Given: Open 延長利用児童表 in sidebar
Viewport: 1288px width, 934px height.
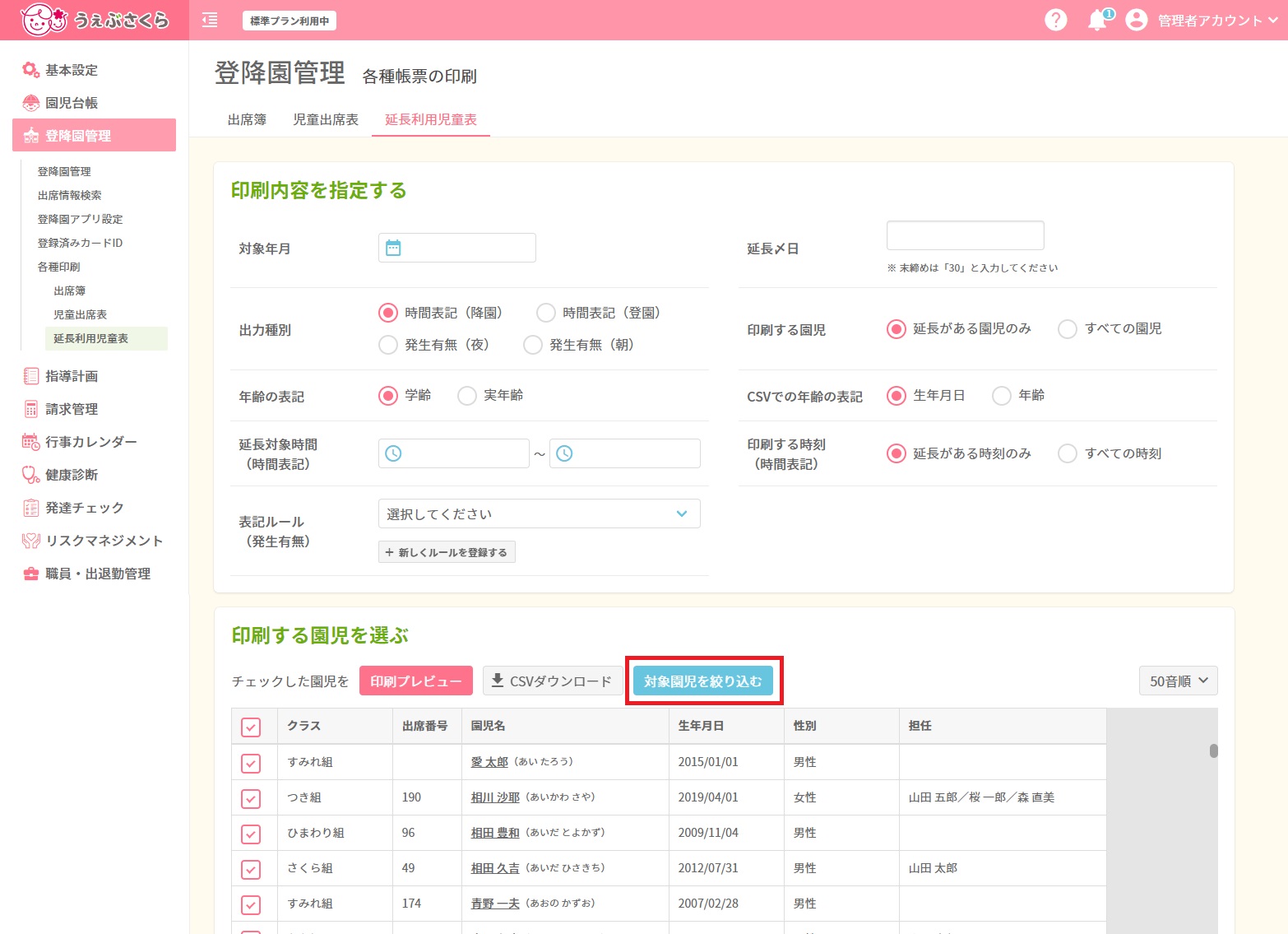Looking at the screenshot, I should pyautogui.click(x=105, y=338).
